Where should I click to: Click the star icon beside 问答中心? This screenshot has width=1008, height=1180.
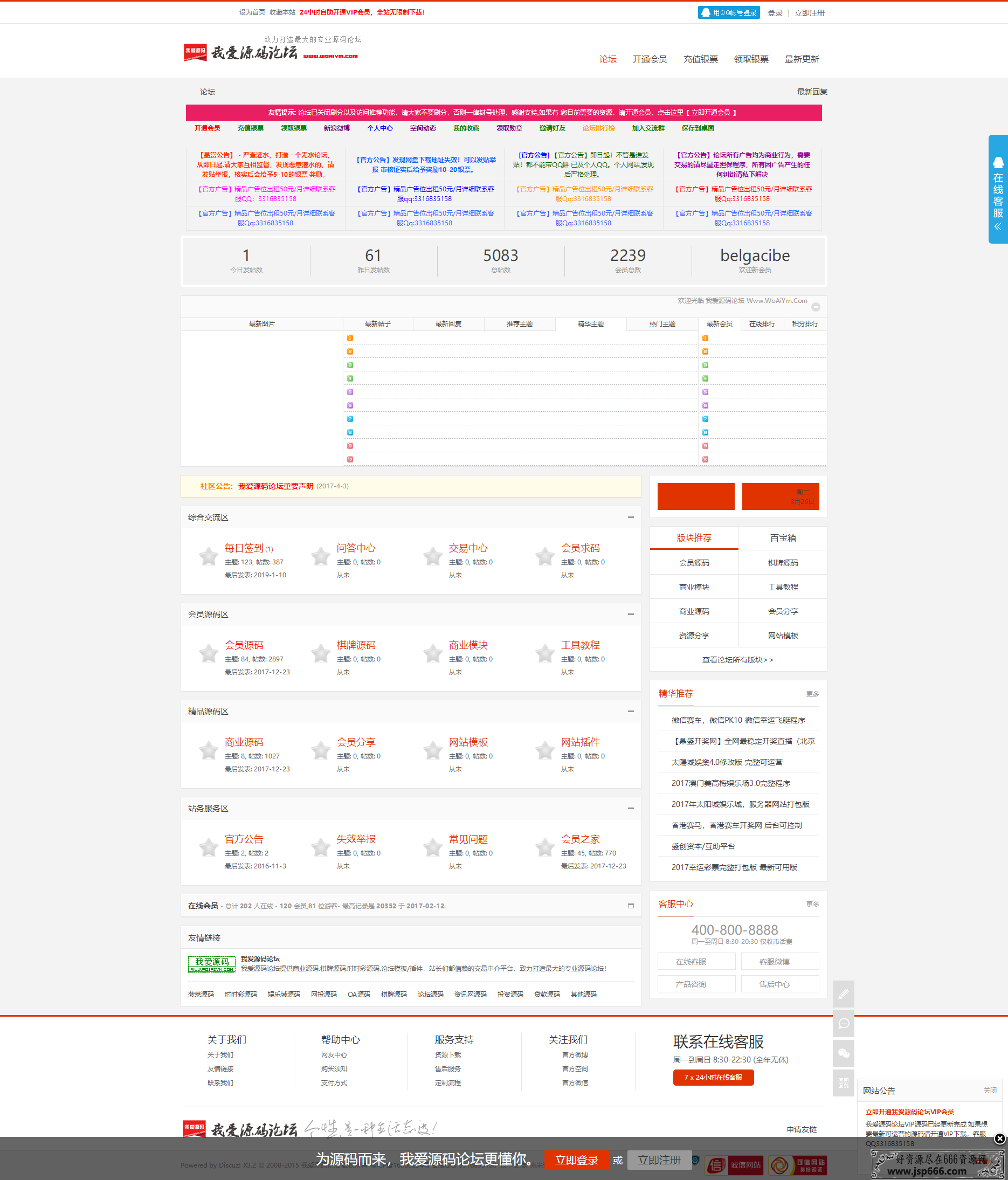[x=321, y=556]
